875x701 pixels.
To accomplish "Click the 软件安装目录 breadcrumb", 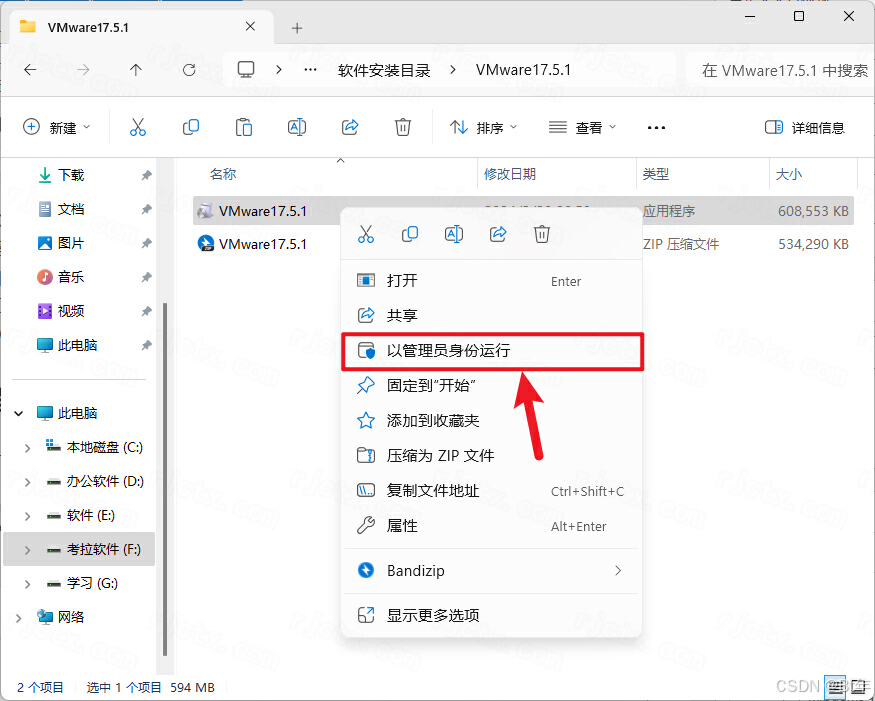I will tap(384, 70).
